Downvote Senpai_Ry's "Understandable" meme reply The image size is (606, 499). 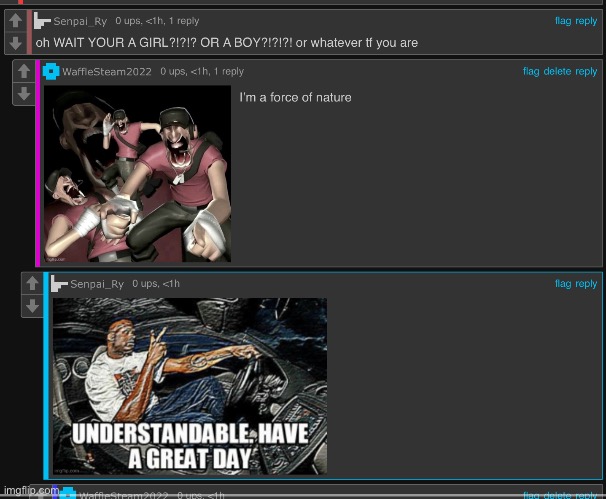click(32, 306)
